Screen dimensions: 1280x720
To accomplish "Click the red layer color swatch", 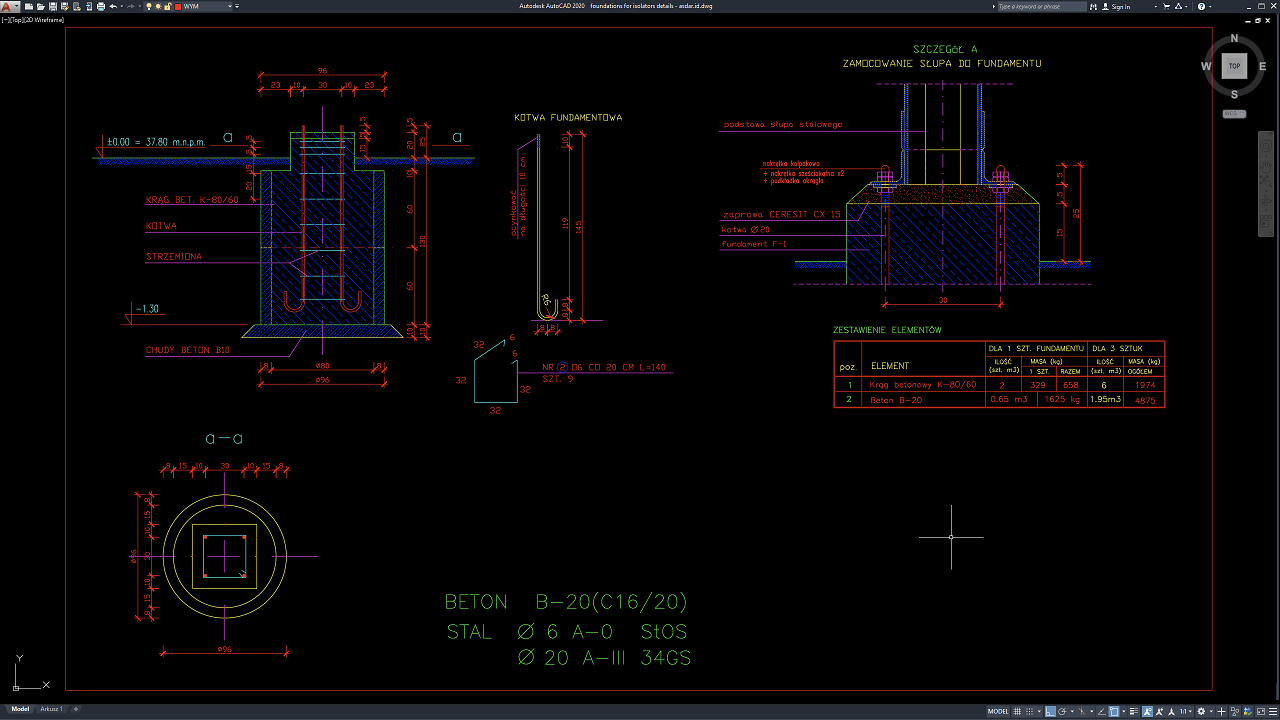I will coord(178,6).
